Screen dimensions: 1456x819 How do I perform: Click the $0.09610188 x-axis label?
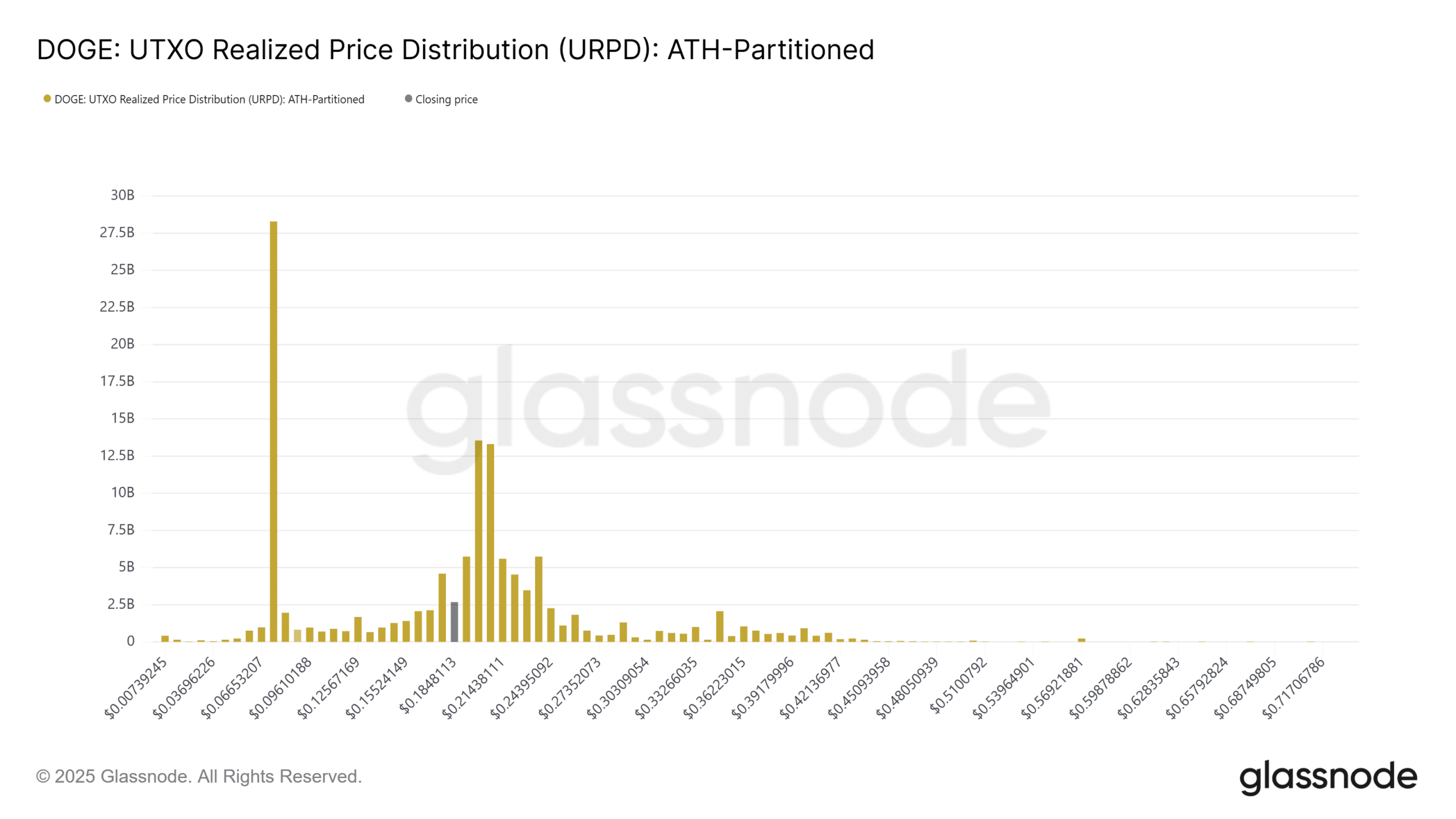point(281,688)
